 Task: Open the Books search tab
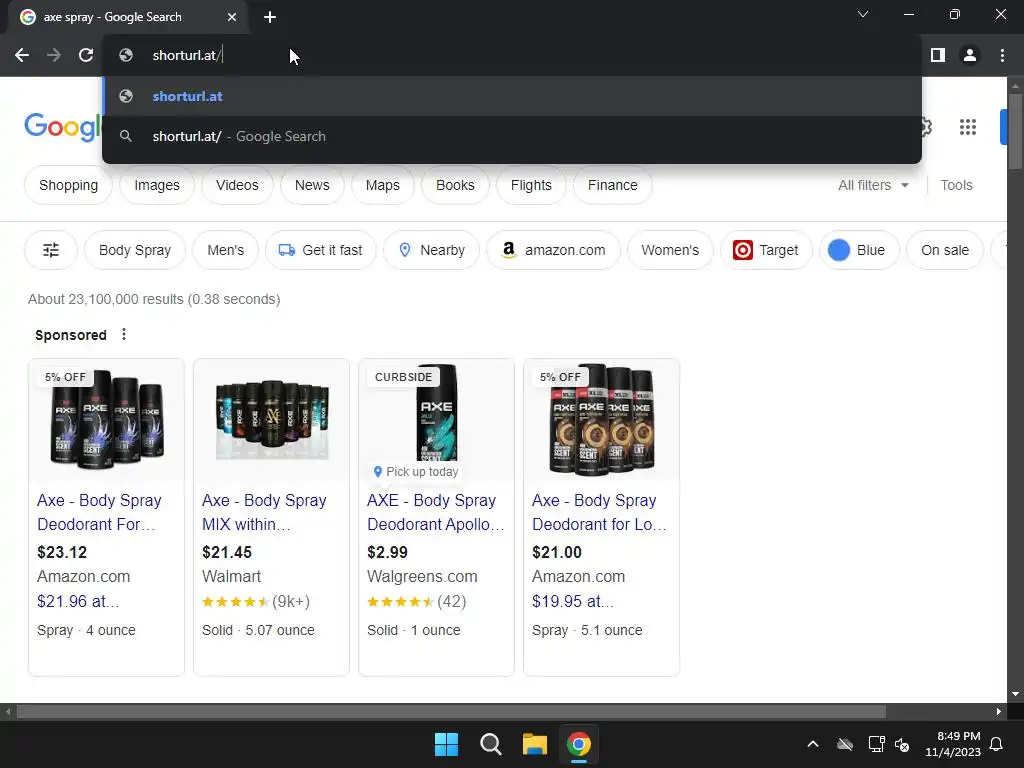455,185
